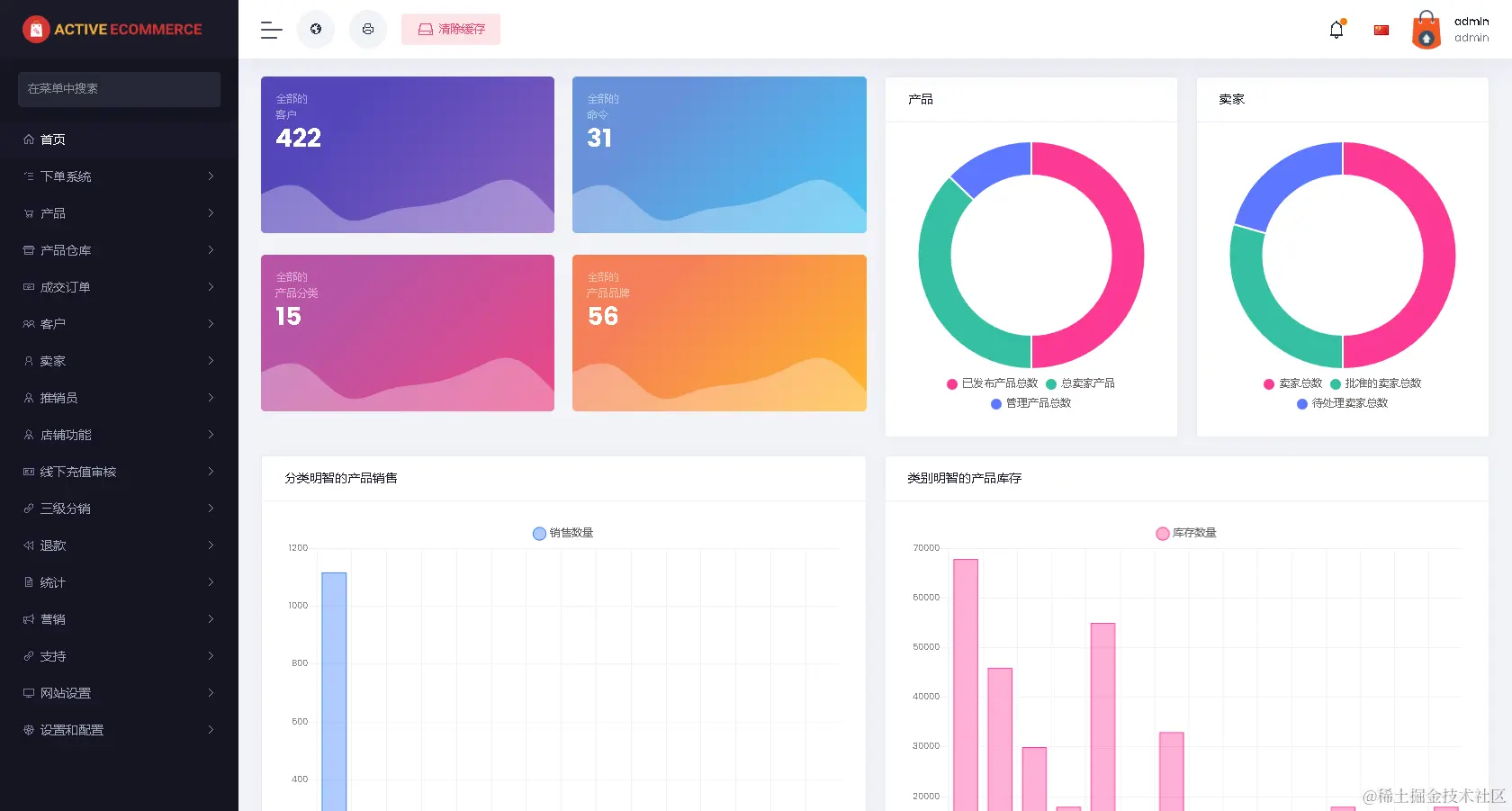Click the 客户 users icon
This screenshot has width=1512, height=811.
point(29,324)
